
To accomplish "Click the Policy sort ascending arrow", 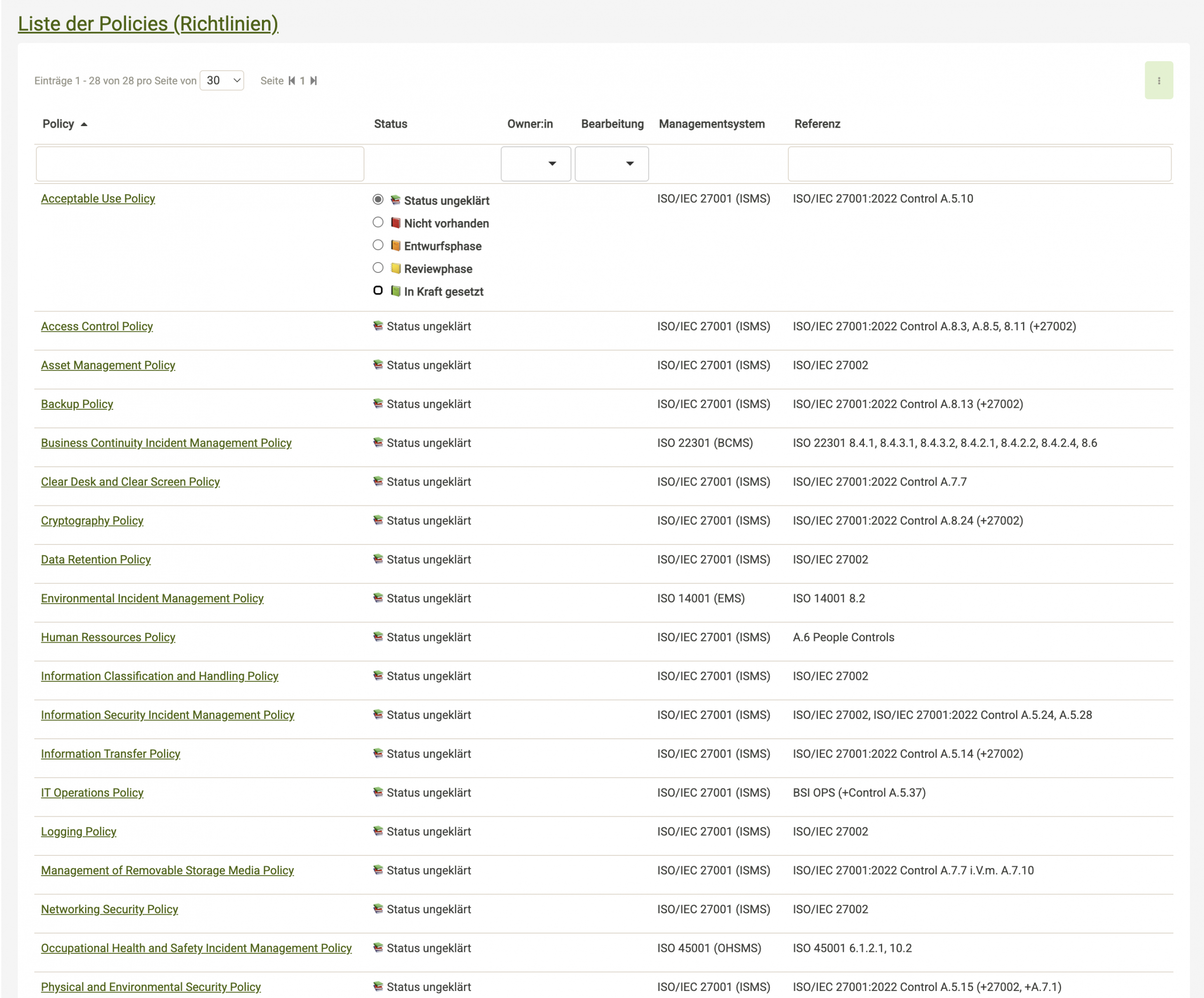I will click(84, 125).
